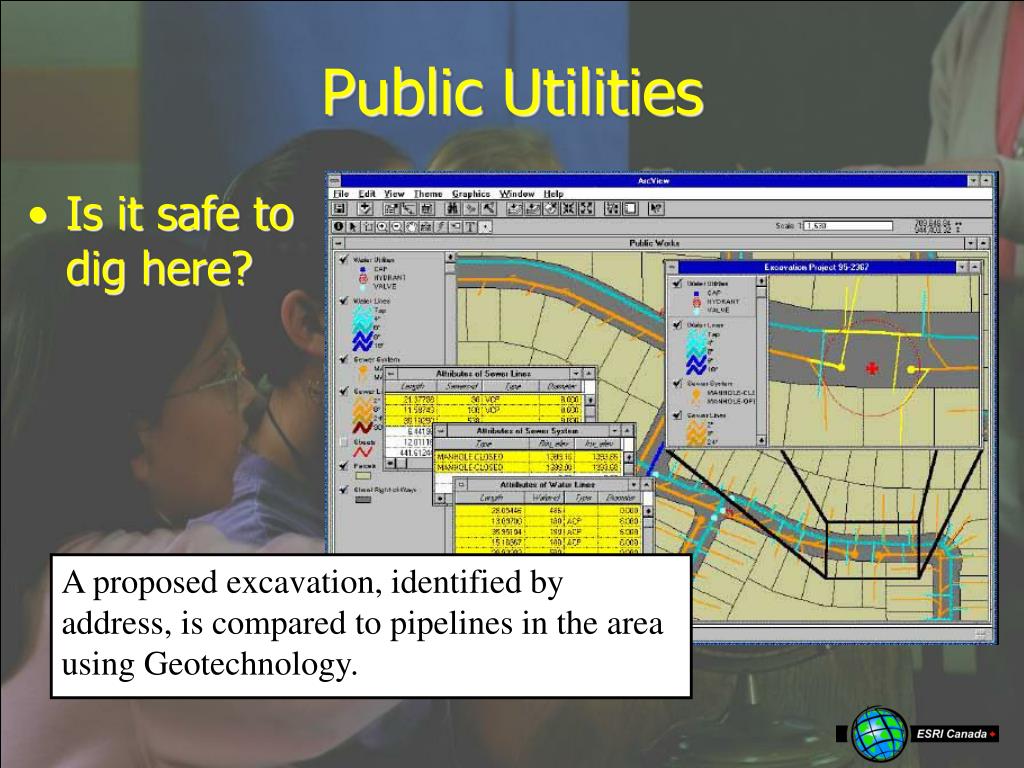Uncheck Water Lines theme in Public Works

(x=344, y=300)
